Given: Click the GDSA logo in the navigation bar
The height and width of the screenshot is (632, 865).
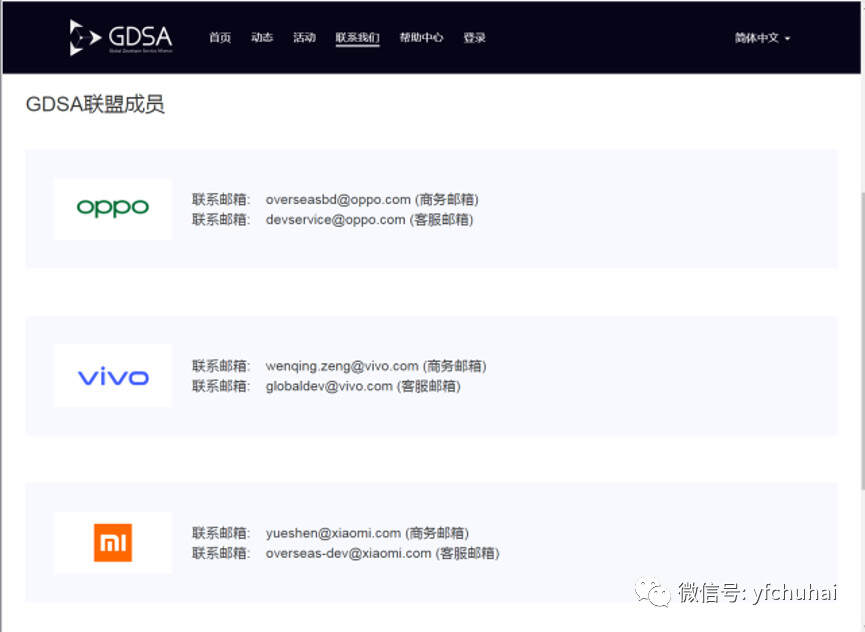Looking at the screenshot, I should pos(120,36).
